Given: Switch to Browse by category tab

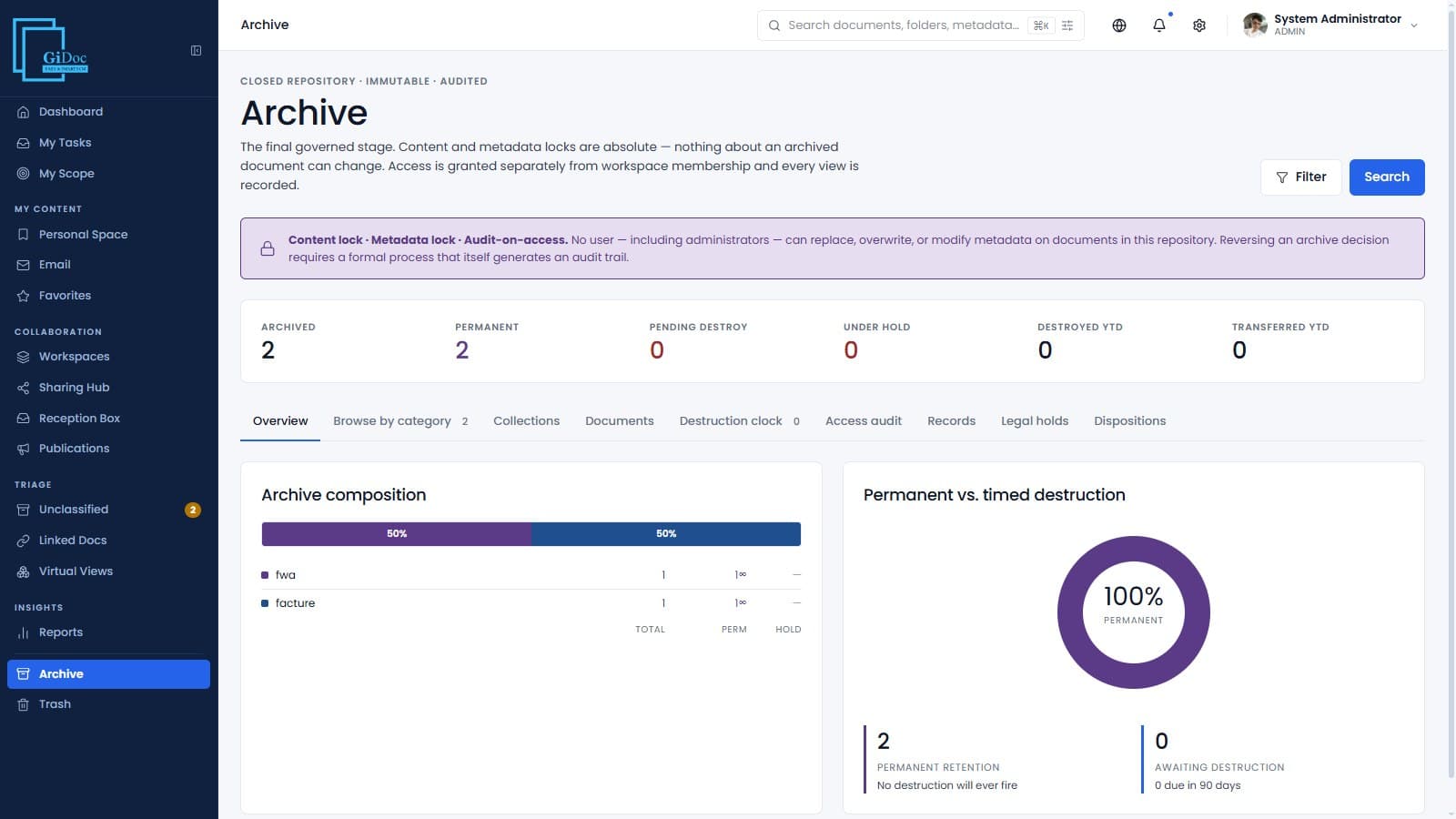Looking at the screenshot, I should [x=400, y=421].
